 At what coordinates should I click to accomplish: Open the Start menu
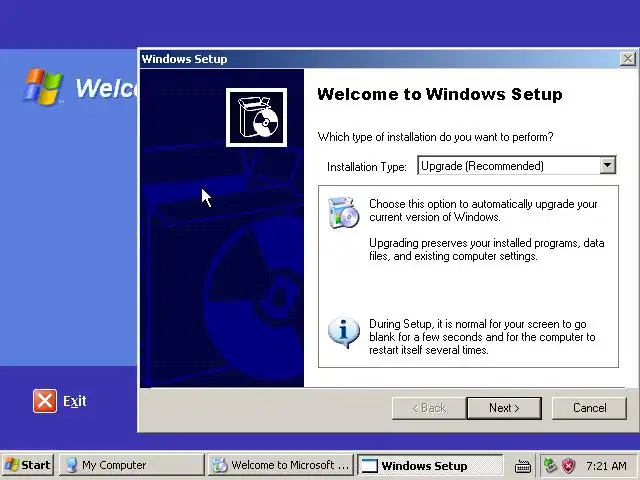click(28, 464)
